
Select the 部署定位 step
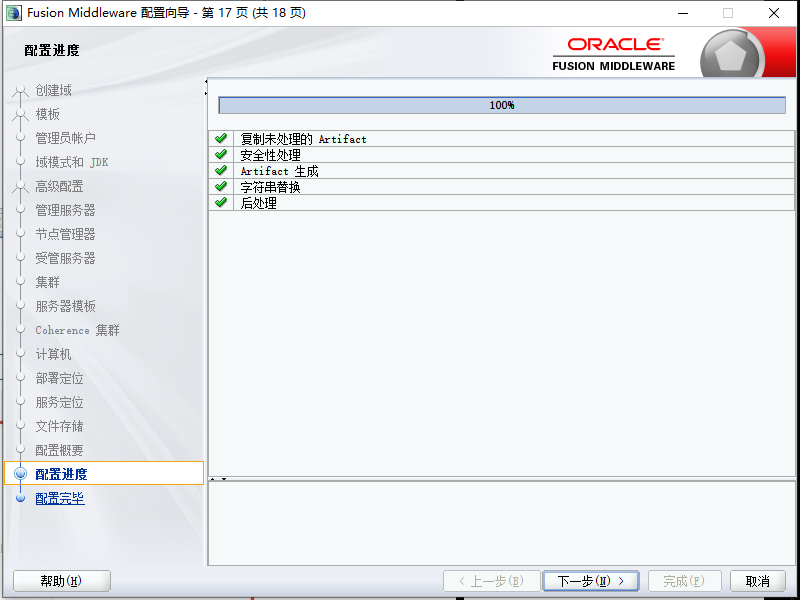coord(59,378)
